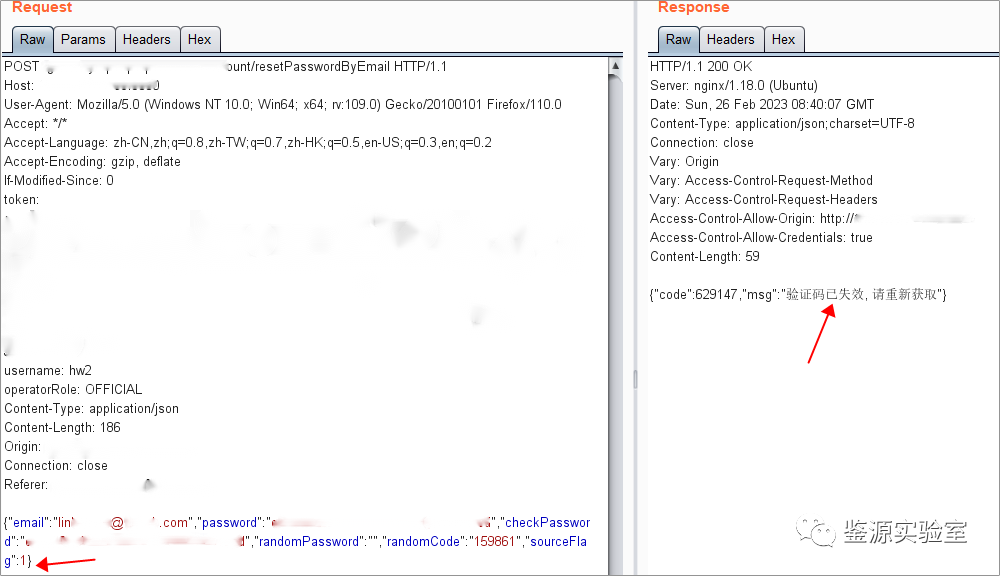1000x576 pixels.
Task: Switch to the Response Hex tab
Action: (784, 40)
